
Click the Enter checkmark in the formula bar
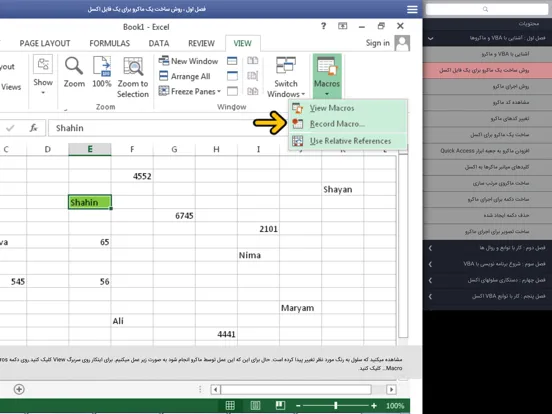10,128
